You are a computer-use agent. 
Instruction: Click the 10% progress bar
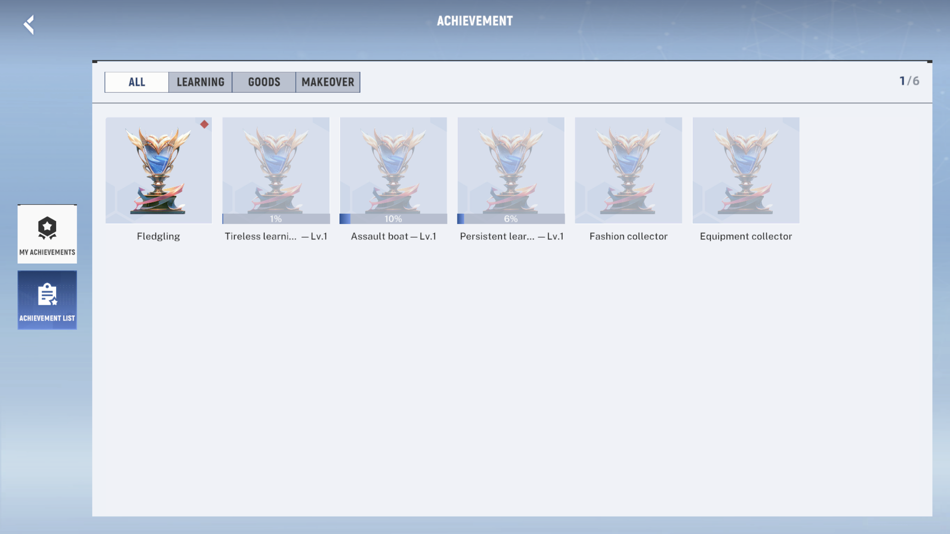pyautogui.click(x=393, y=219)
